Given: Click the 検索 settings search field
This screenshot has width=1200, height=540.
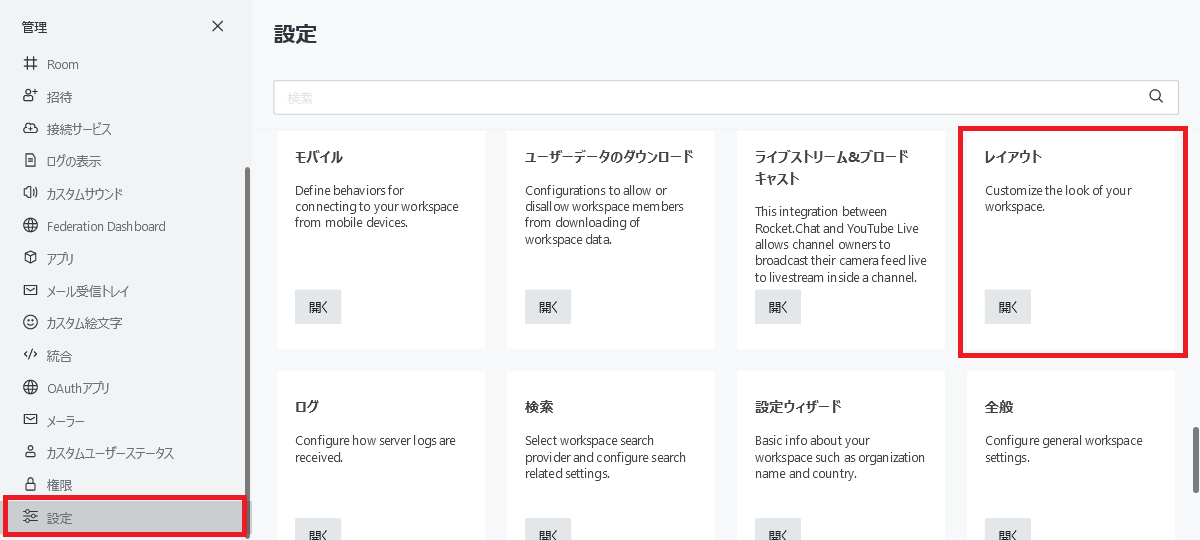Looking at the screenshot, I should click(726, 97).
